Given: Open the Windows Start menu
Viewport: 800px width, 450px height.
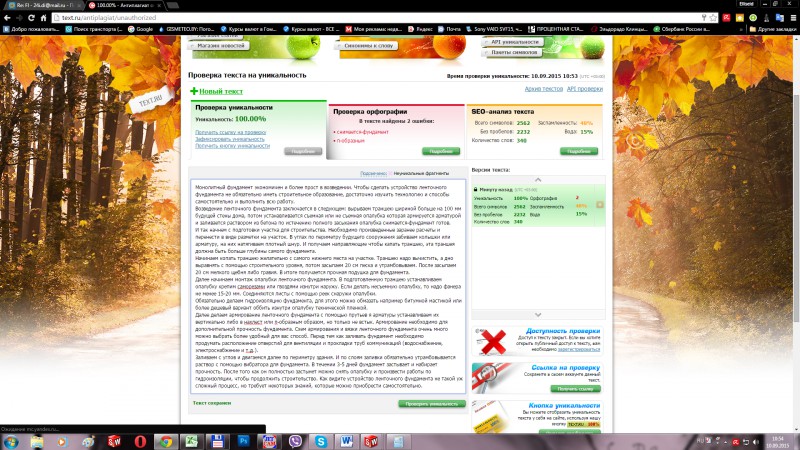Looking at the screenshot, I should tap(11, 442).
